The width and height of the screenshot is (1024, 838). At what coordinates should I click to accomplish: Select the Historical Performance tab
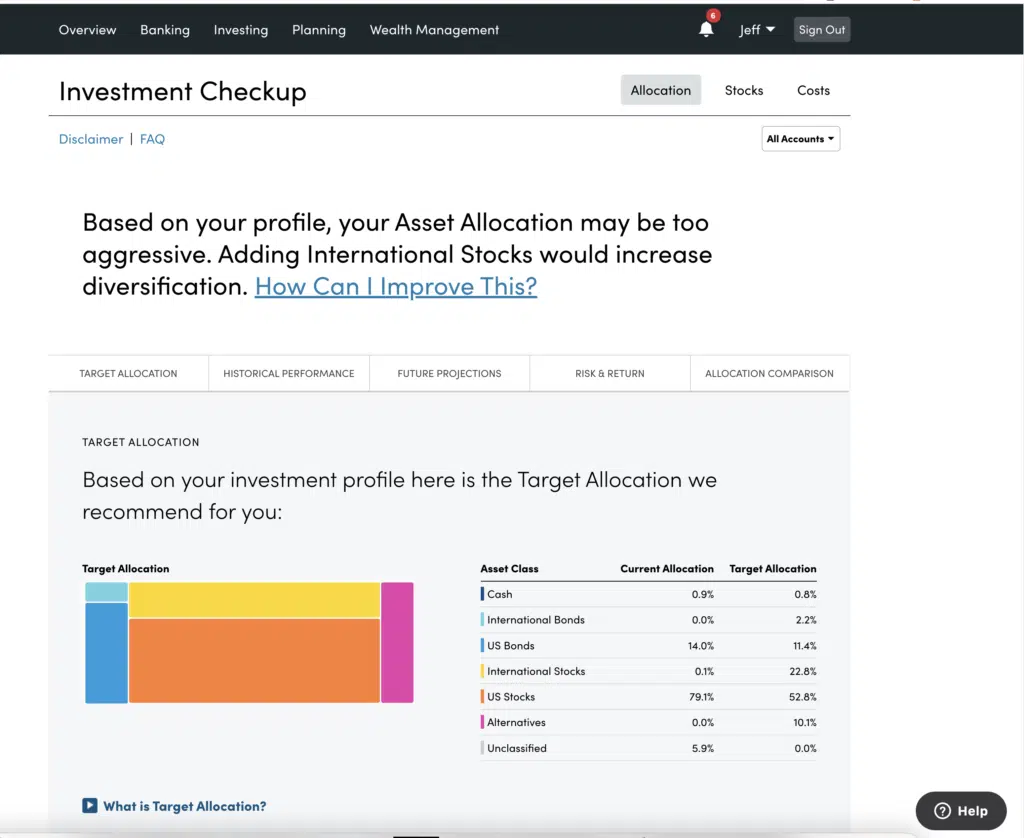(x=289, y=373)
